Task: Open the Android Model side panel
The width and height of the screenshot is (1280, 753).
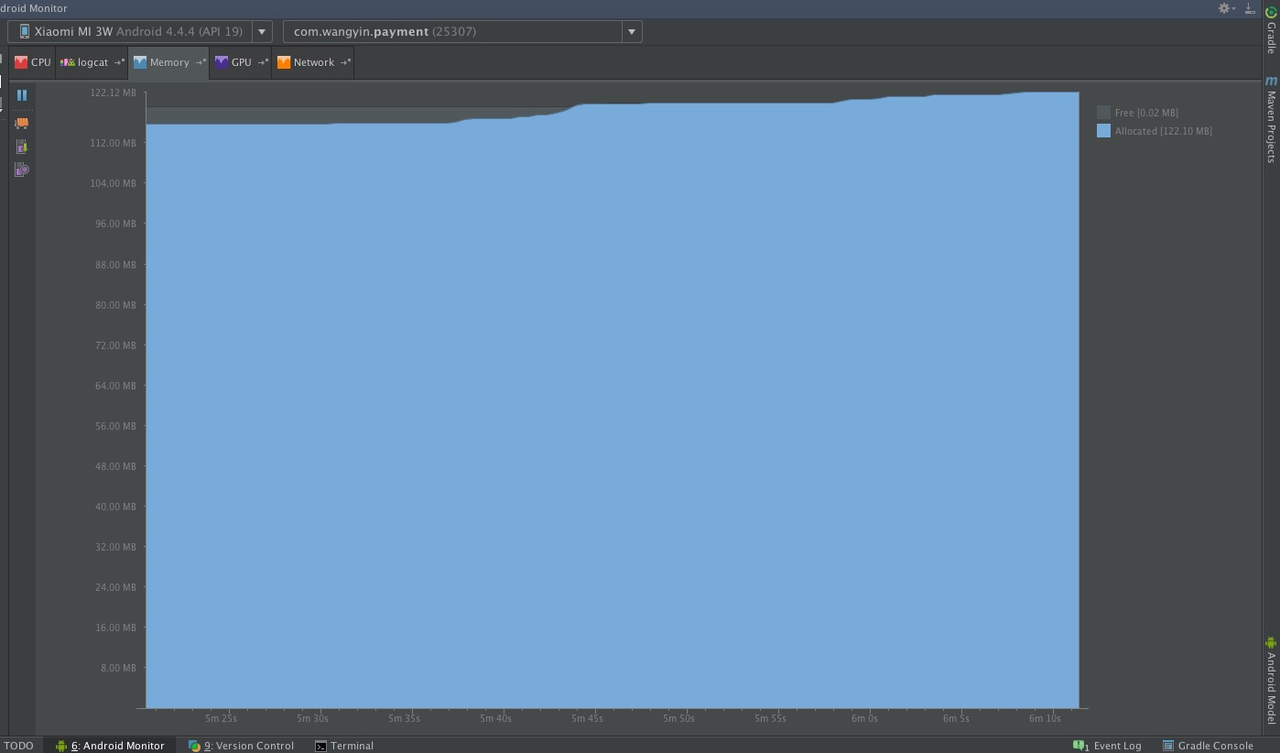Action: [x=1271, y=680]
